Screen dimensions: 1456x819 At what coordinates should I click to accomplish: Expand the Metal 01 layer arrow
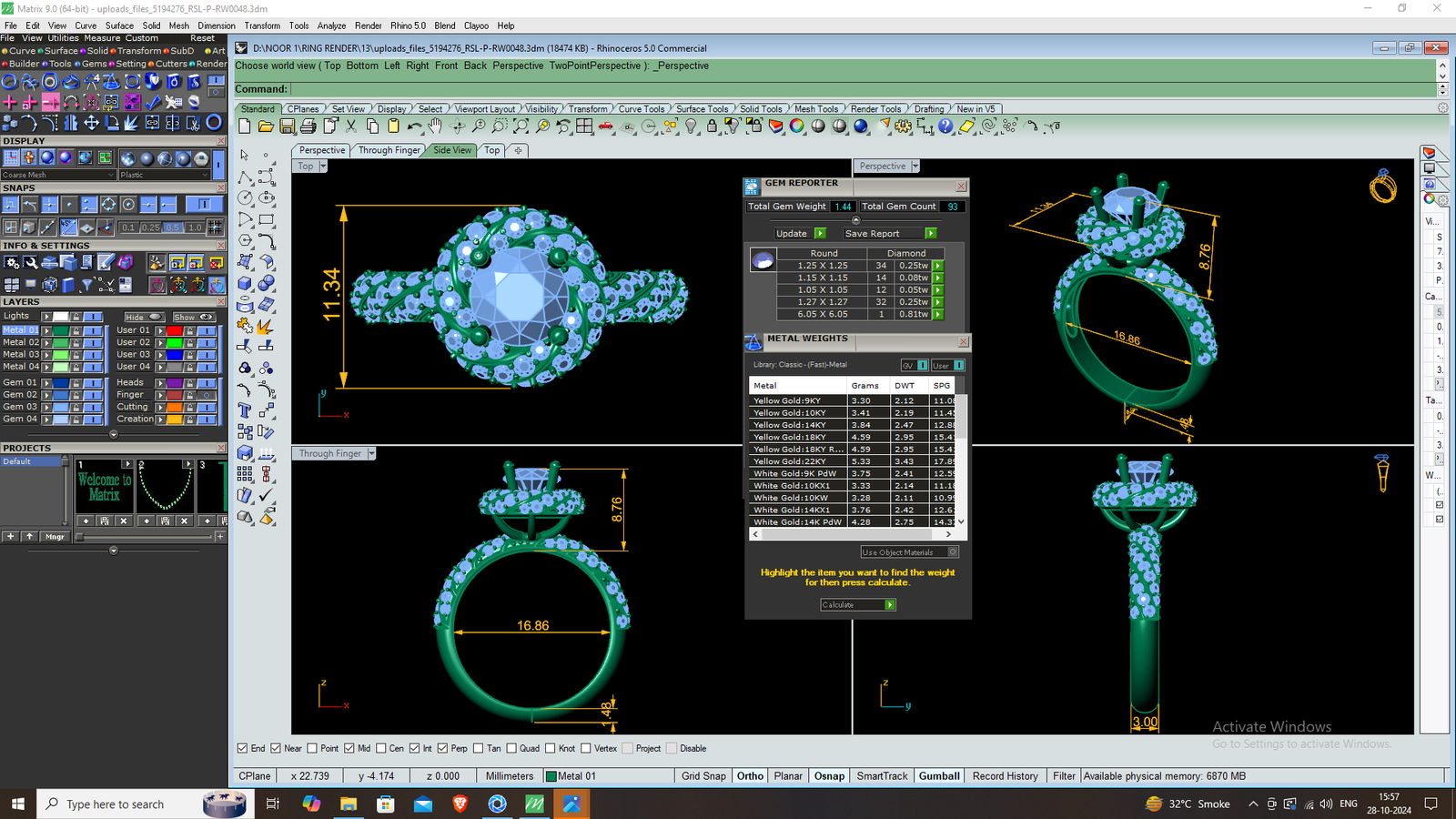[45, 330]
